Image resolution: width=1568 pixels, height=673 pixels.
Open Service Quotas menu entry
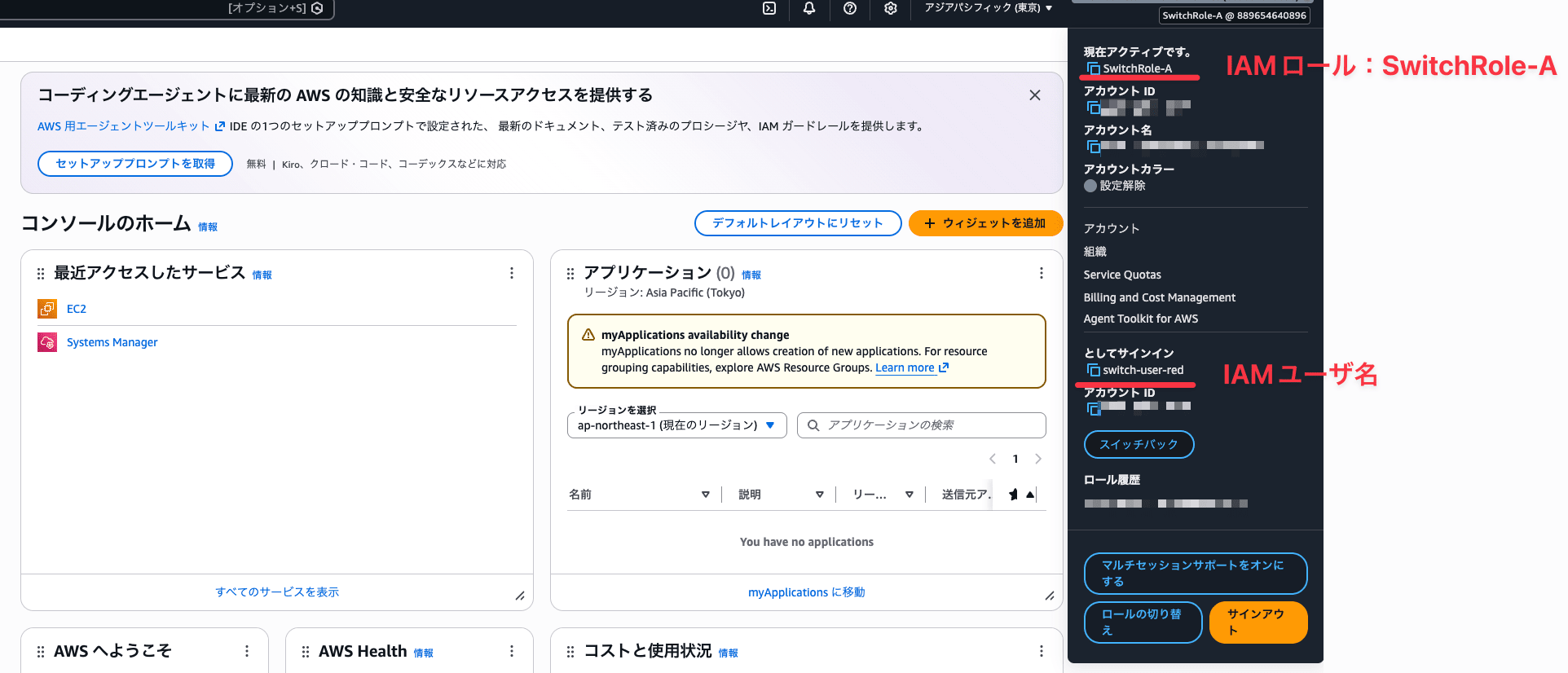[1122, 275]
